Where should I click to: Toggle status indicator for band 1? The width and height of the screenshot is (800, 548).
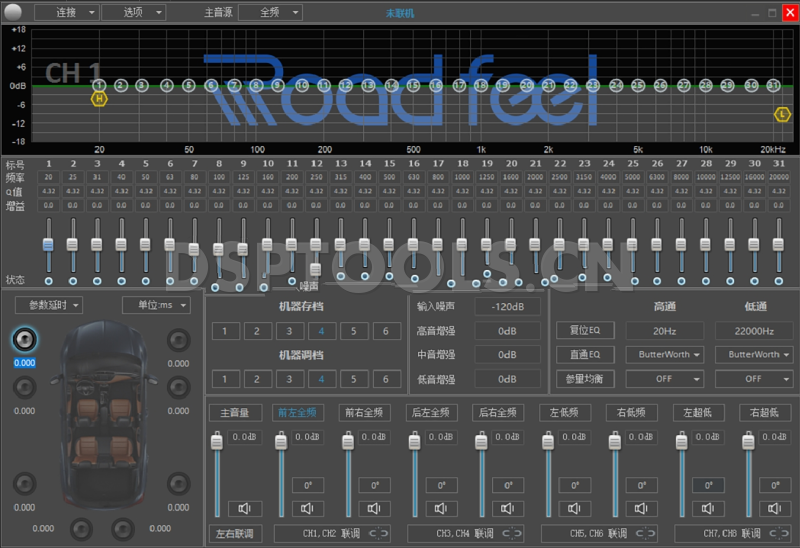pos(48,281)
